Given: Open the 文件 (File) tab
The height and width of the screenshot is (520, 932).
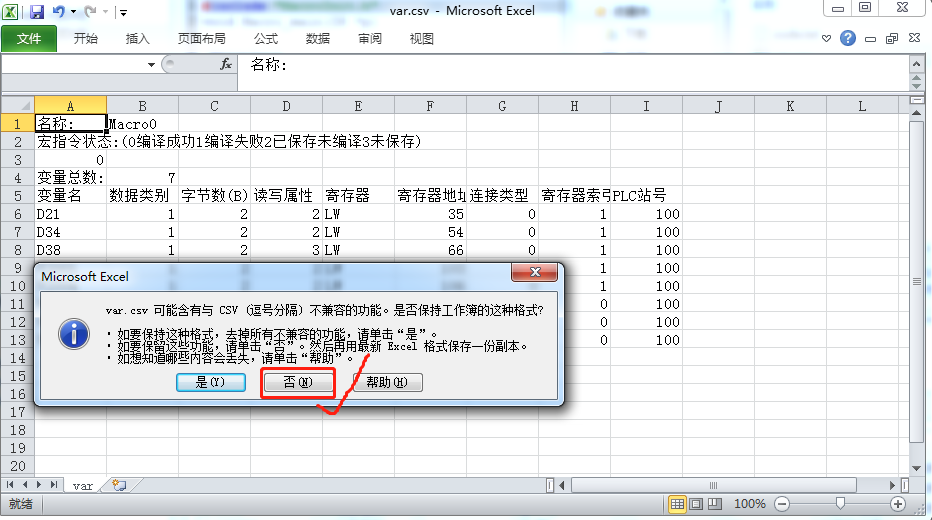Looking at the screenshot, I should pyautogui.click(x=29, y=39).
